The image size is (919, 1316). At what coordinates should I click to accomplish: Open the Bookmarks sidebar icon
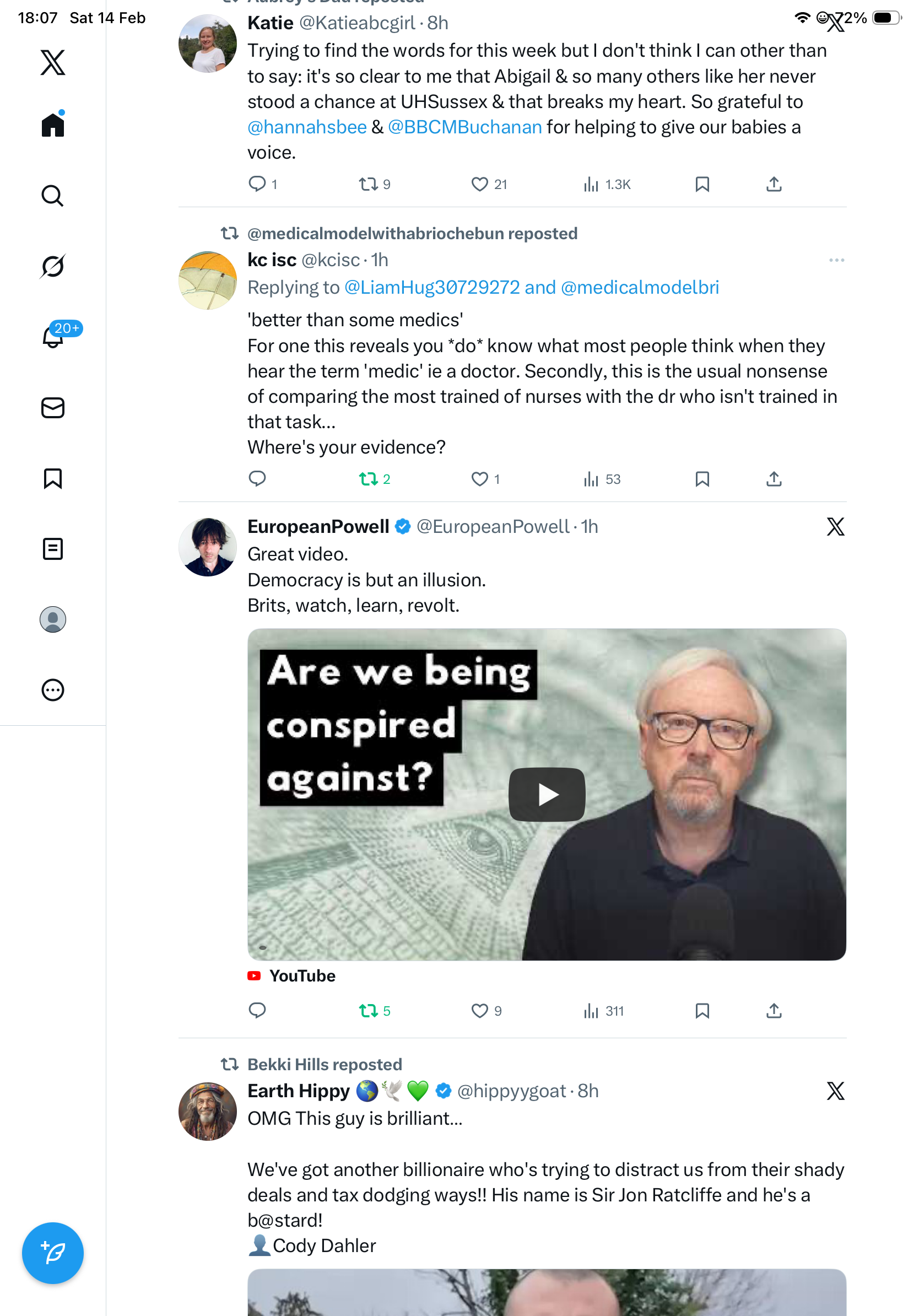click(x=53, y=478)
